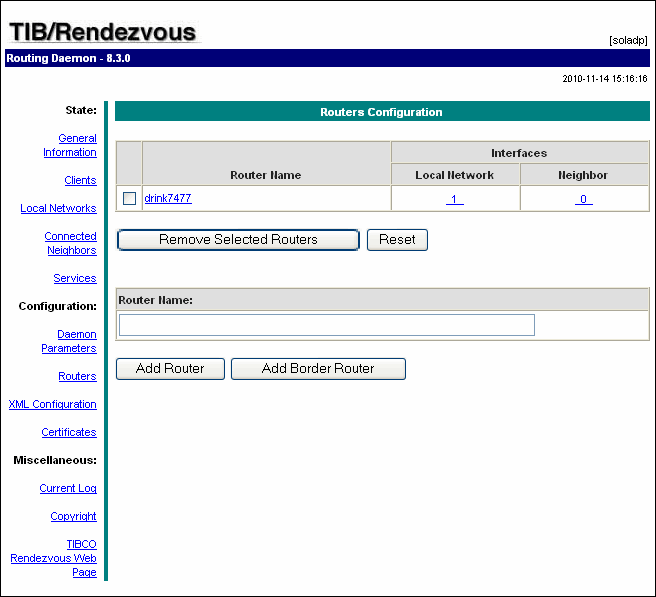Open General Information in sidebar
The image size is (656, 597).
click(x=70, y=145)
